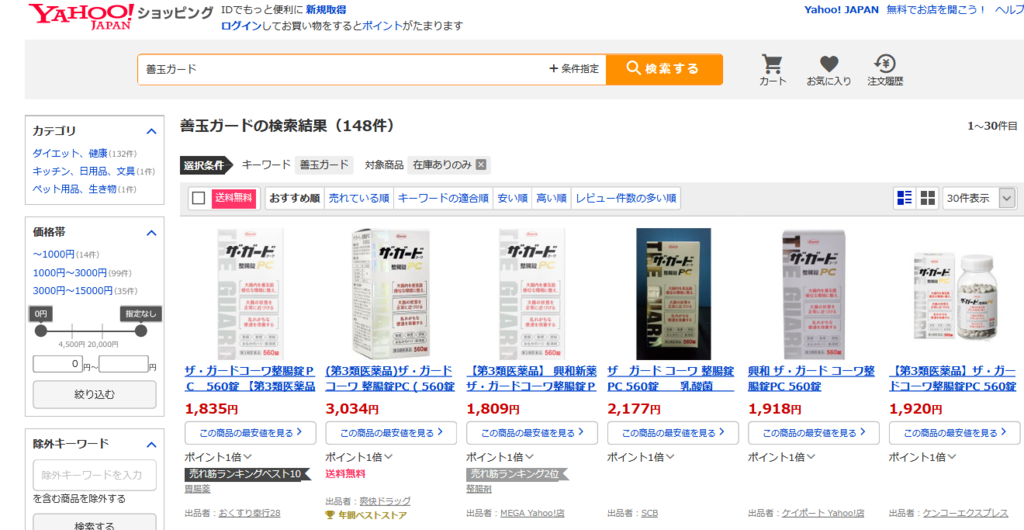This screenshot has height=530, width=1024.
Task: Sort by キーワードの適合順
Action: coord(443,198)
